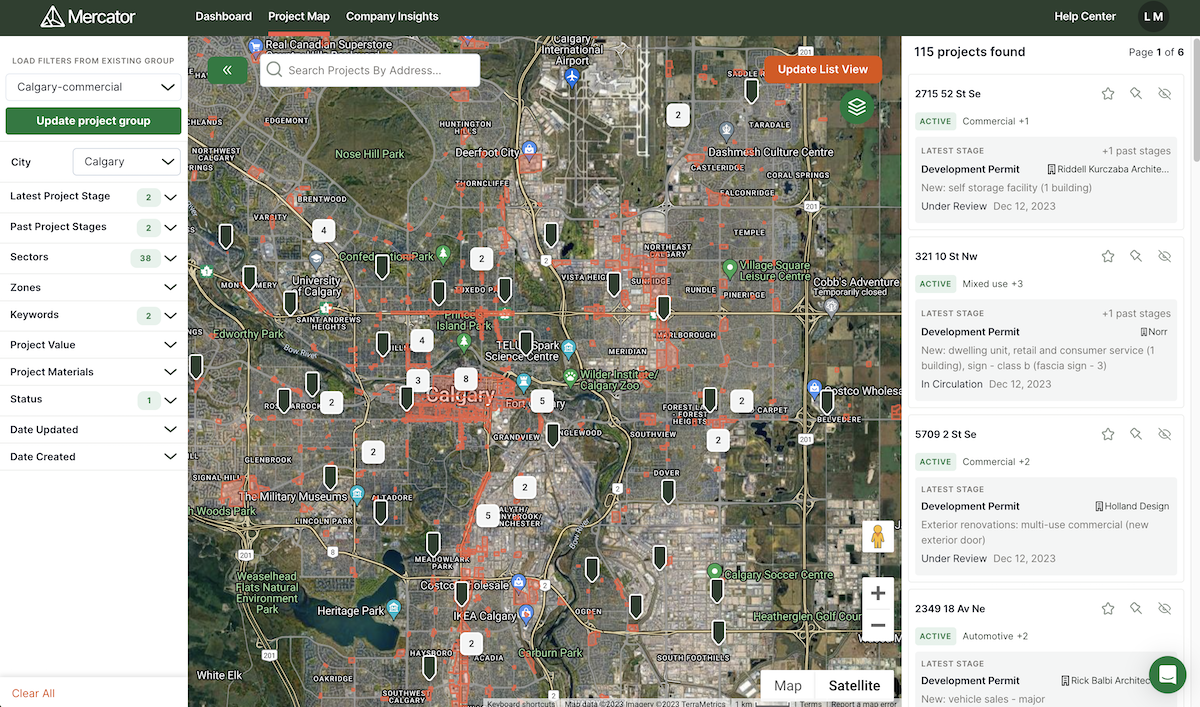
Task: Star the 321 10 St Nw project
Action: point(1108,257)
